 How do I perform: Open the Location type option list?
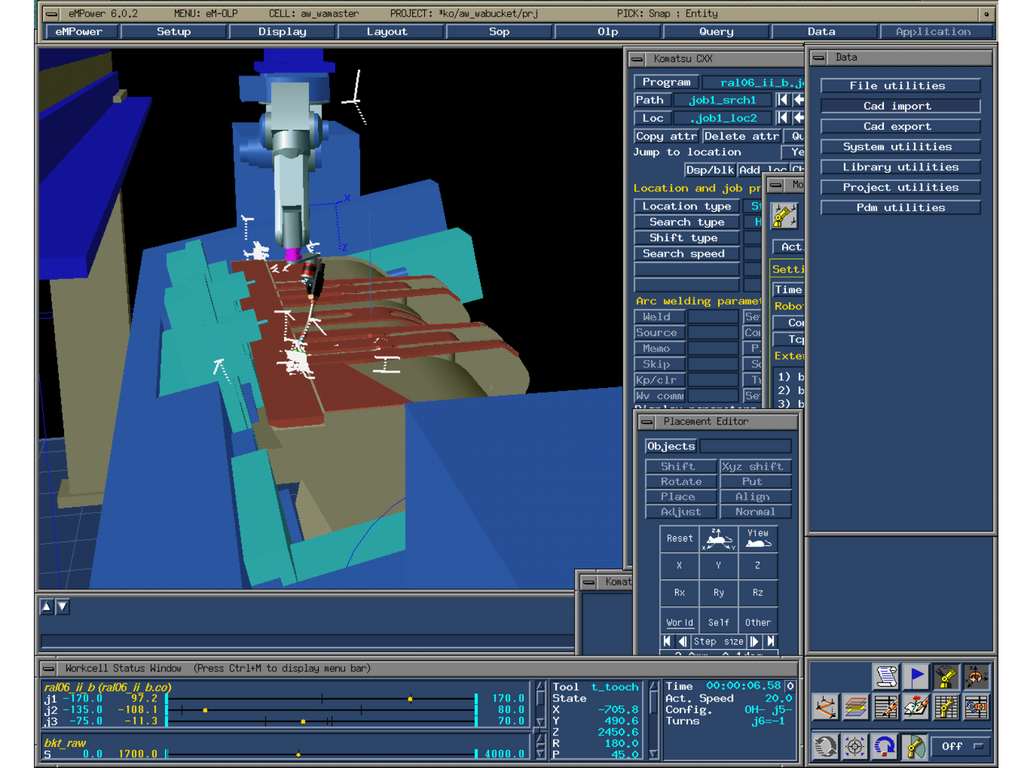[686, 206]
